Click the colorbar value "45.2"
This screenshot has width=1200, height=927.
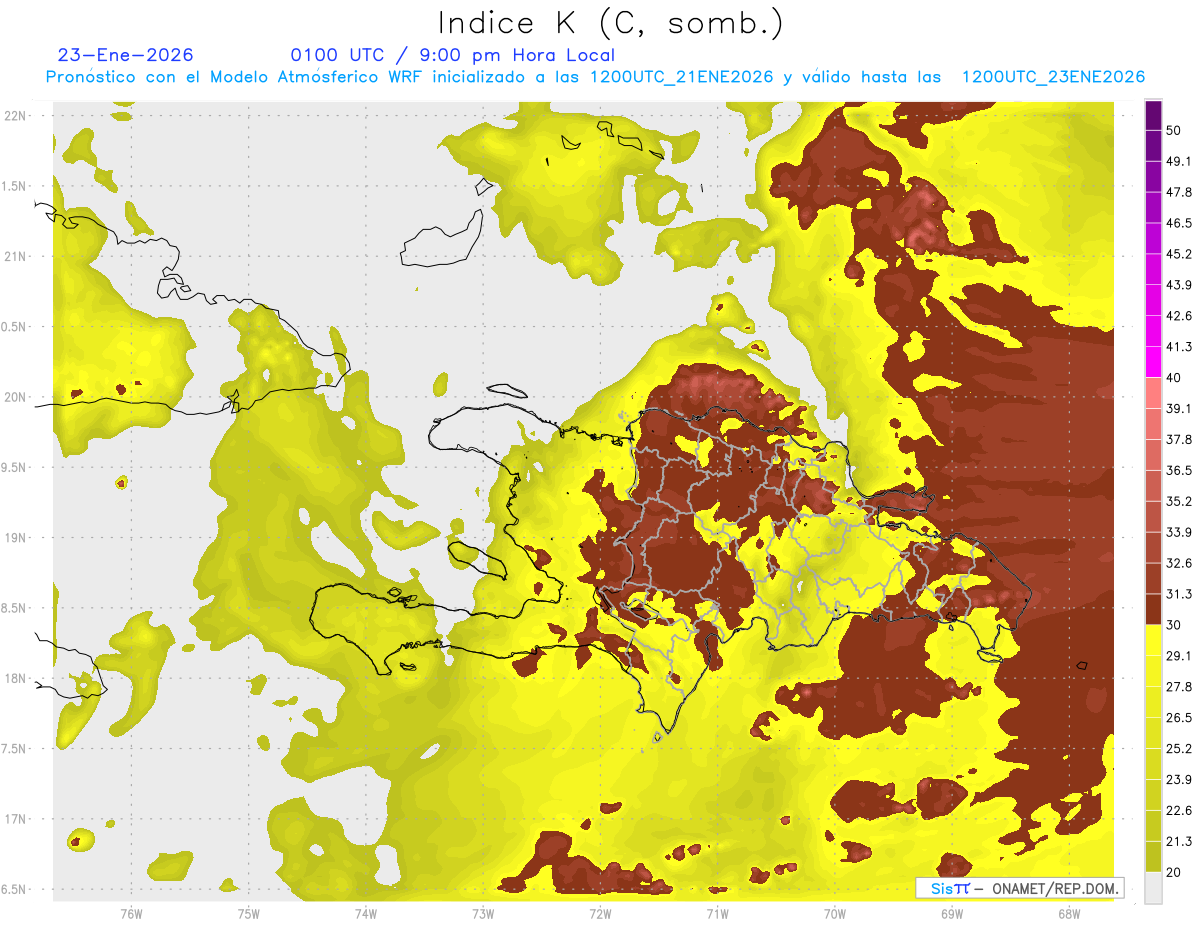tap(1179, 254)
